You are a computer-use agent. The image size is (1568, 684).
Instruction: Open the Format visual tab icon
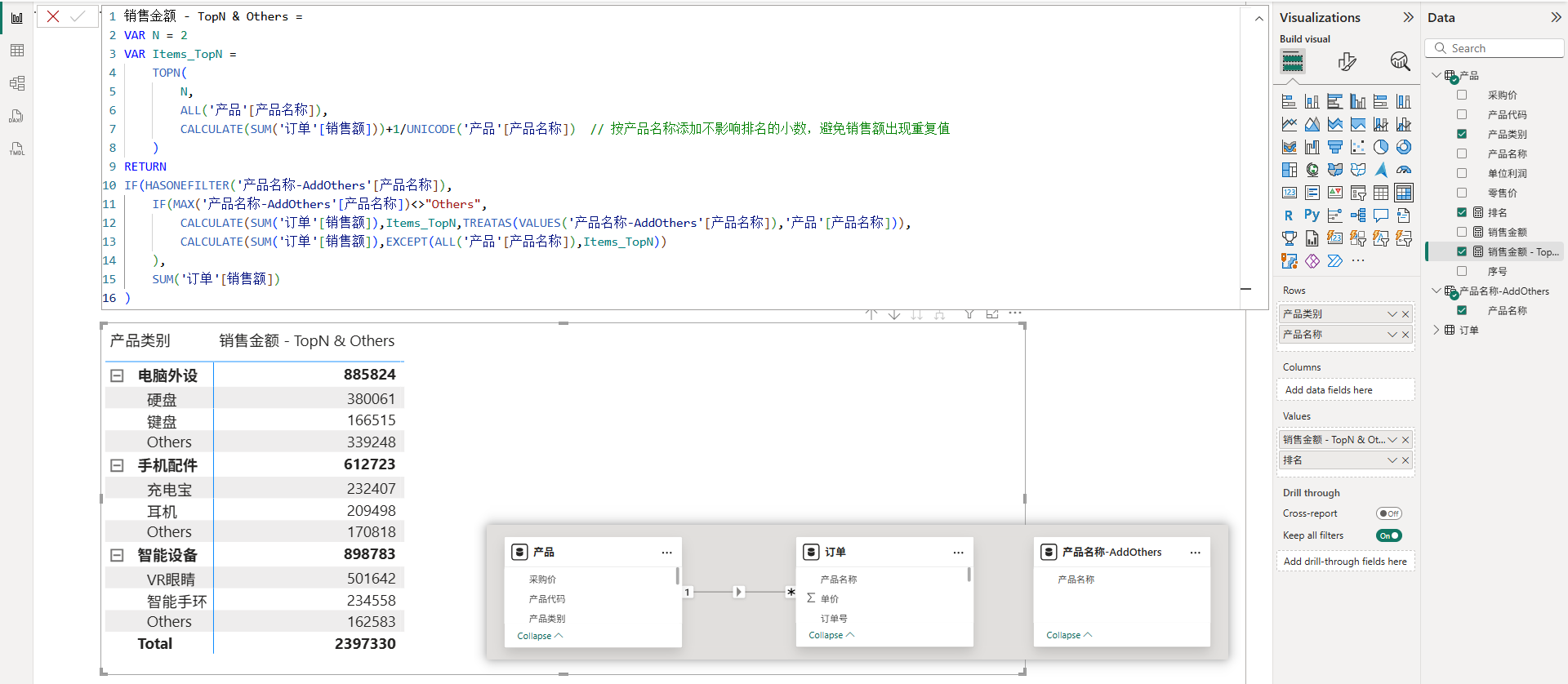1347,61
